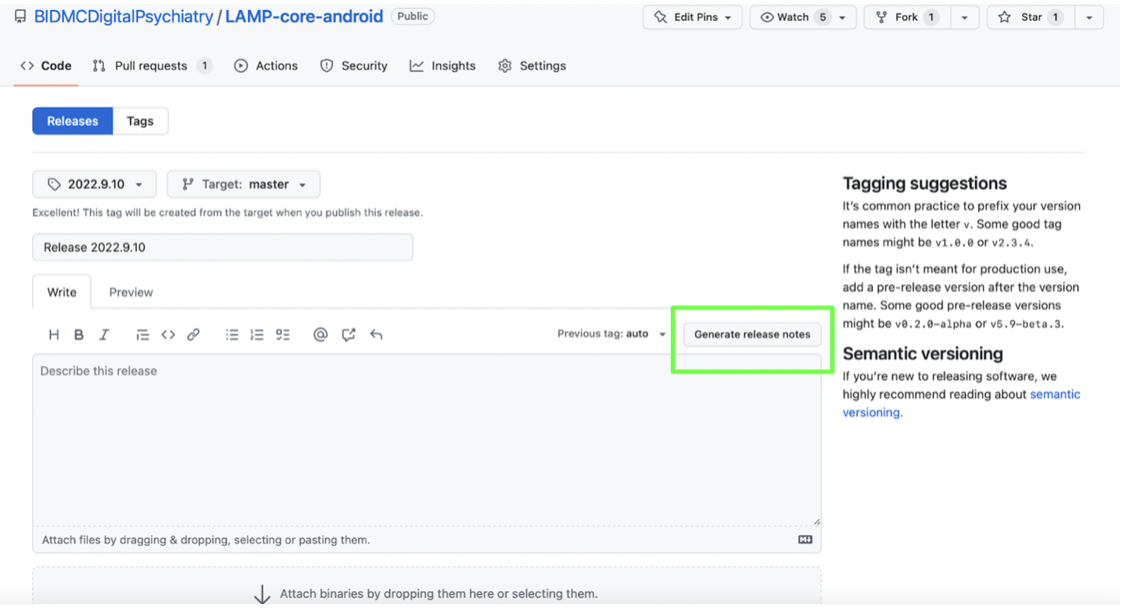Select the Releases button
The height and width of the screenshot is (612, 1136).
[x=72, y=121]
